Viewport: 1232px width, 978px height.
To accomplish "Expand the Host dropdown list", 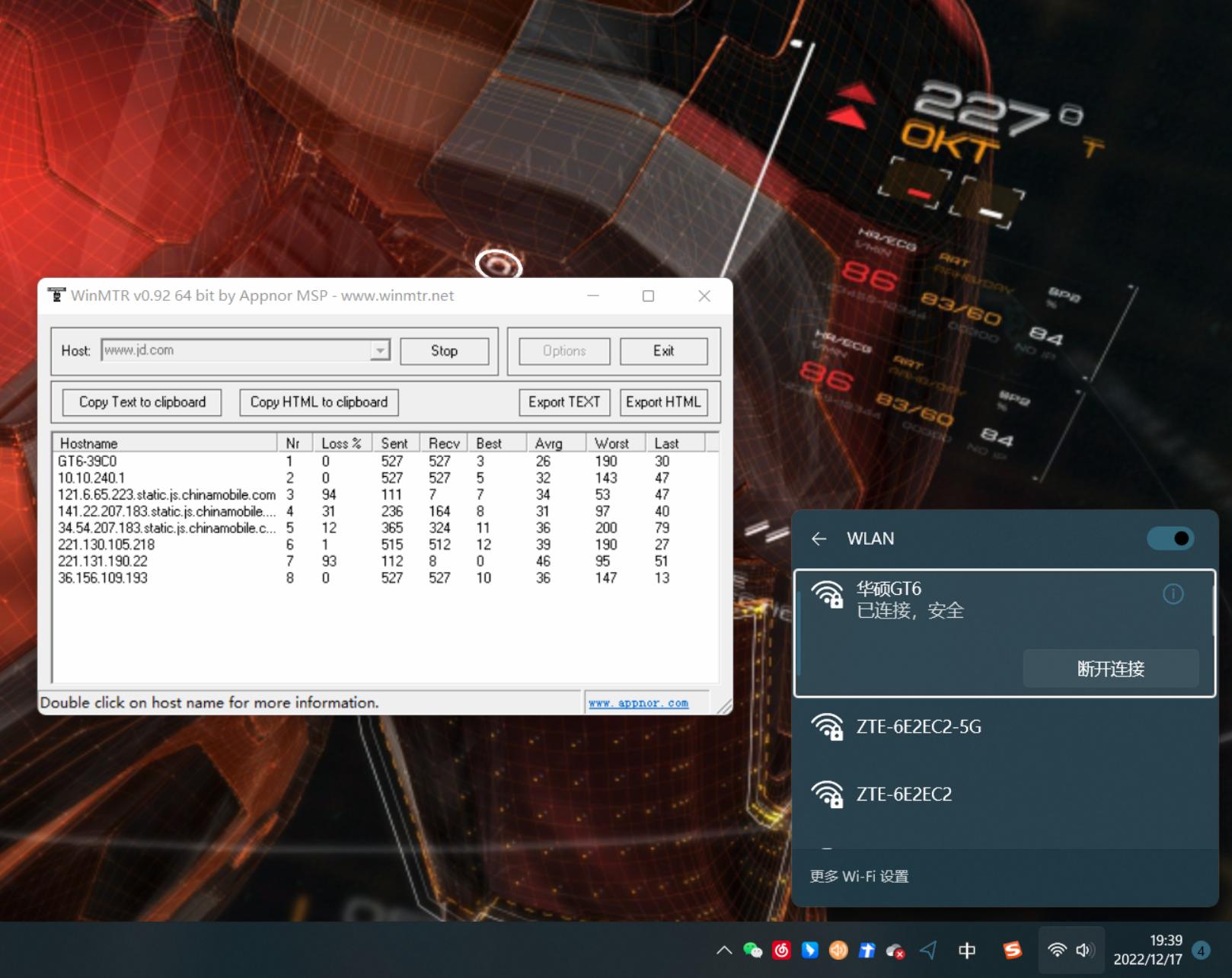I will click(379, 350).
